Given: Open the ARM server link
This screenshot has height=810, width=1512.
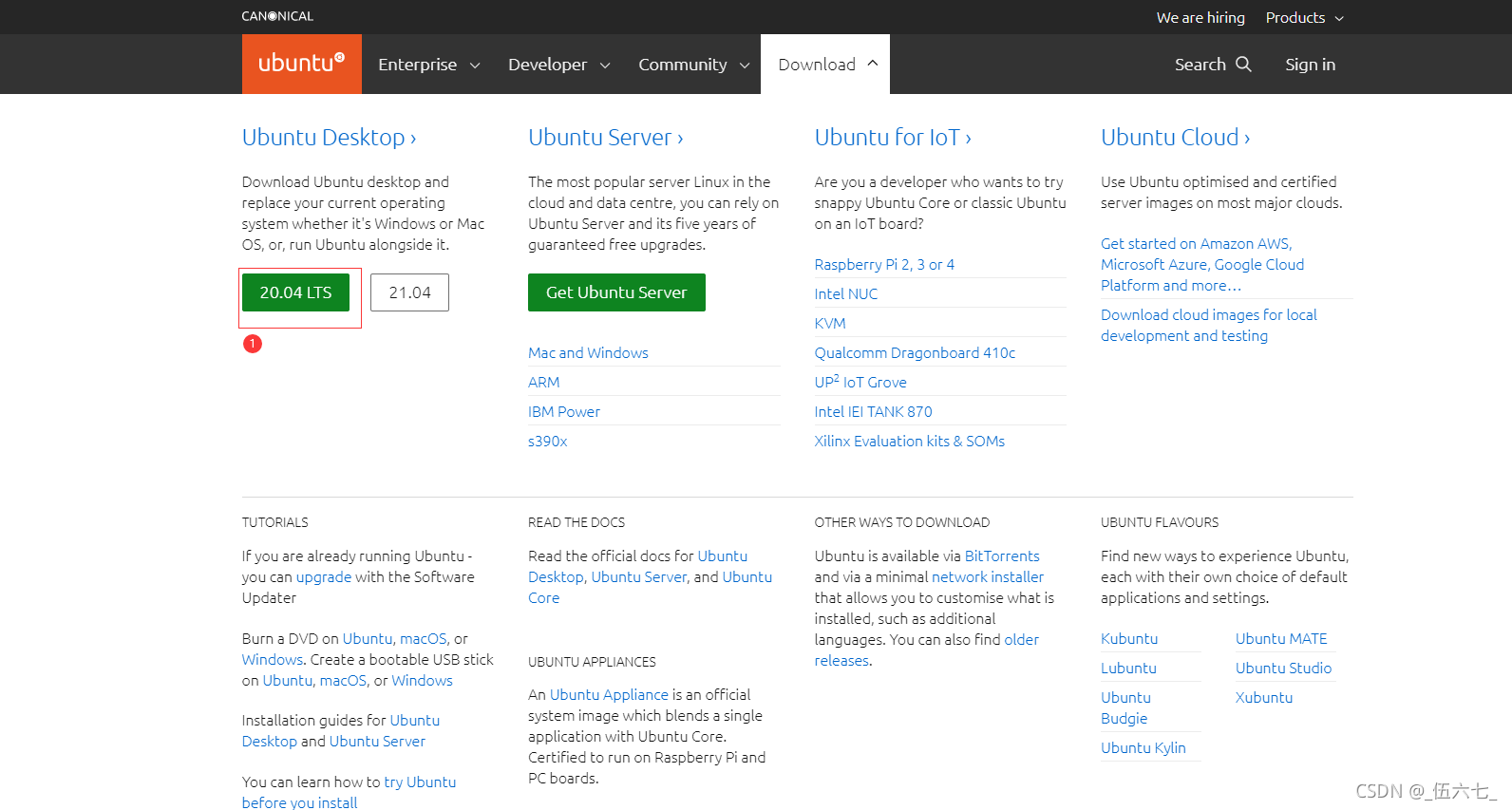Looking at the screenshot, I should coord(543,382).
